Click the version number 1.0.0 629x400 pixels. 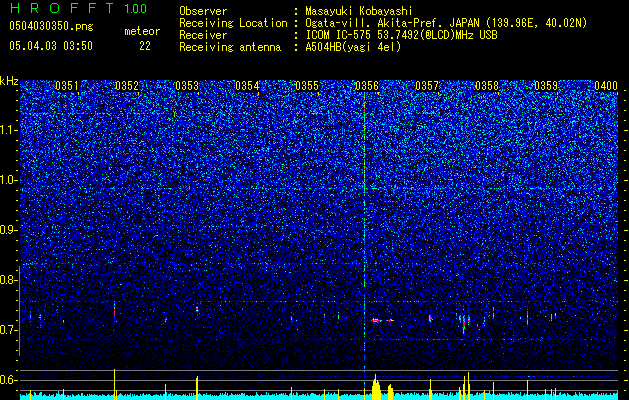coord(136,9)
